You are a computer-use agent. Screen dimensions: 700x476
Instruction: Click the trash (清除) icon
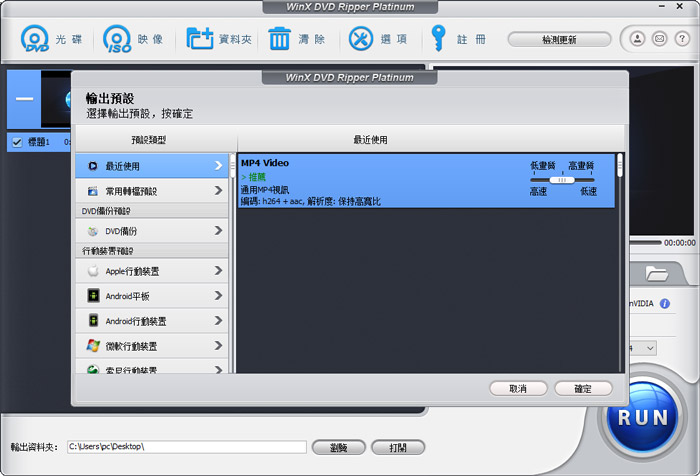coord(280,40)
